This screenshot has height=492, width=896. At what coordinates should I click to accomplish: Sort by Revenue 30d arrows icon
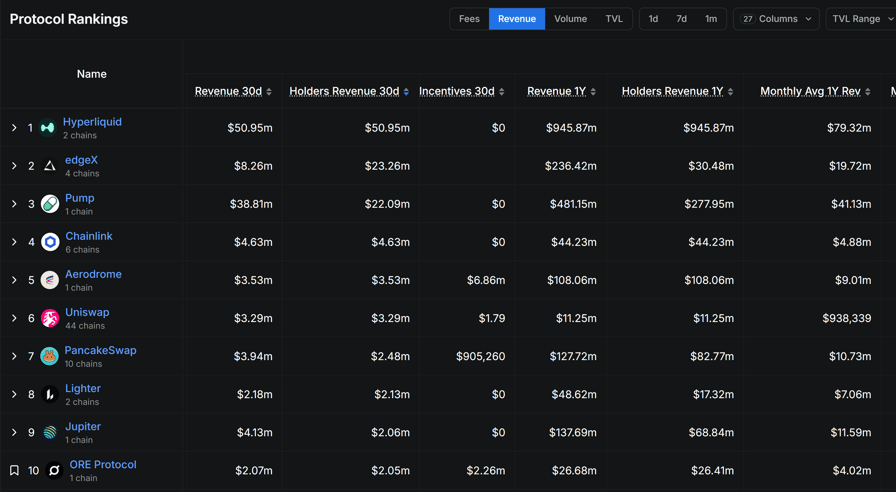pos(269,91)
